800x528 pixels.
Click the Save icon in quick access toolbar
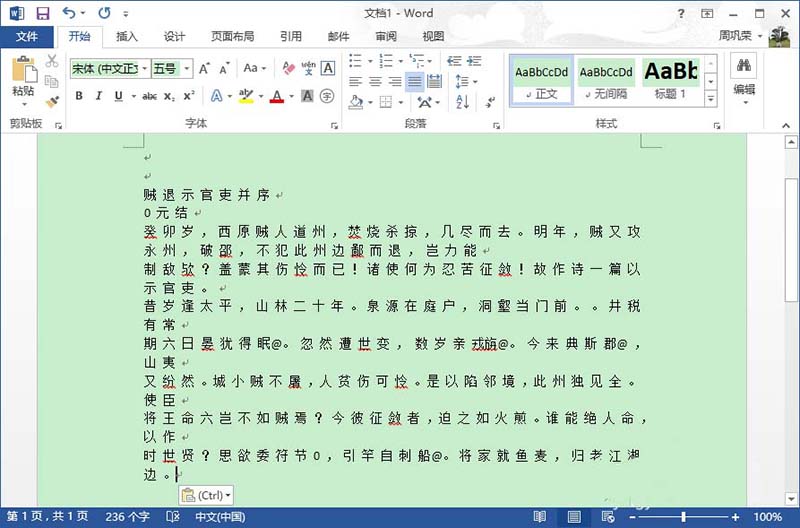(42, 13)
